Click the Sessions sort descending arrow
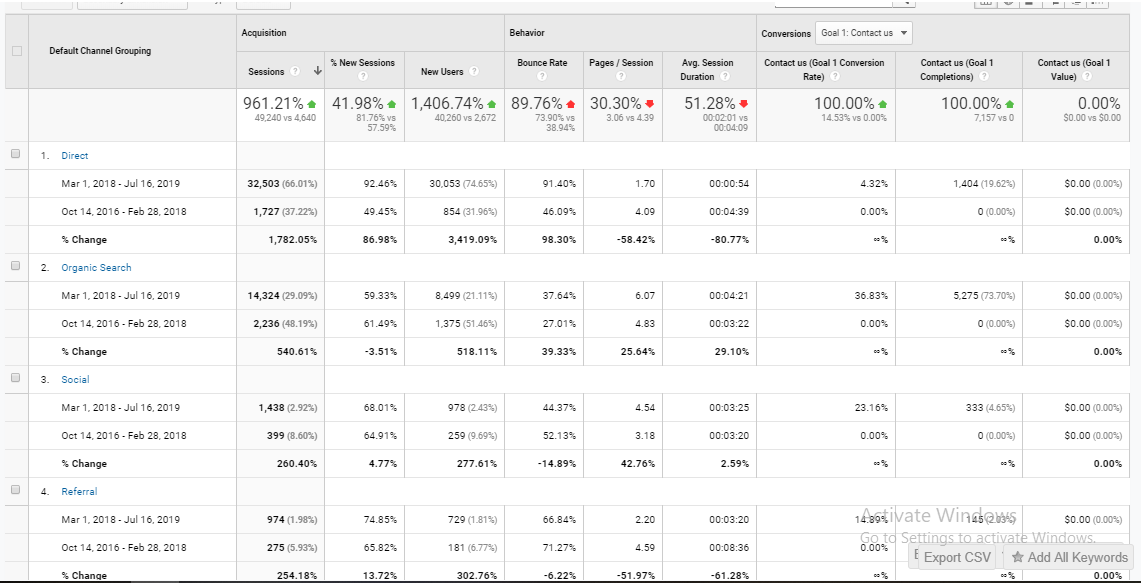1141x583 pixels. (318, 71)
